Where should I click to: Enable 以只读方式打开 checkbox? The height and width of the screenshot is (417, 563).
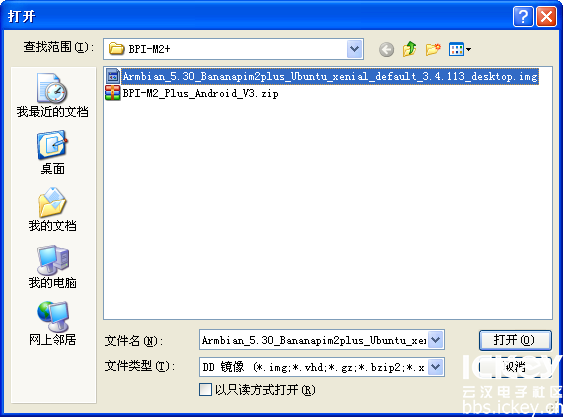[x=205, y=390]
